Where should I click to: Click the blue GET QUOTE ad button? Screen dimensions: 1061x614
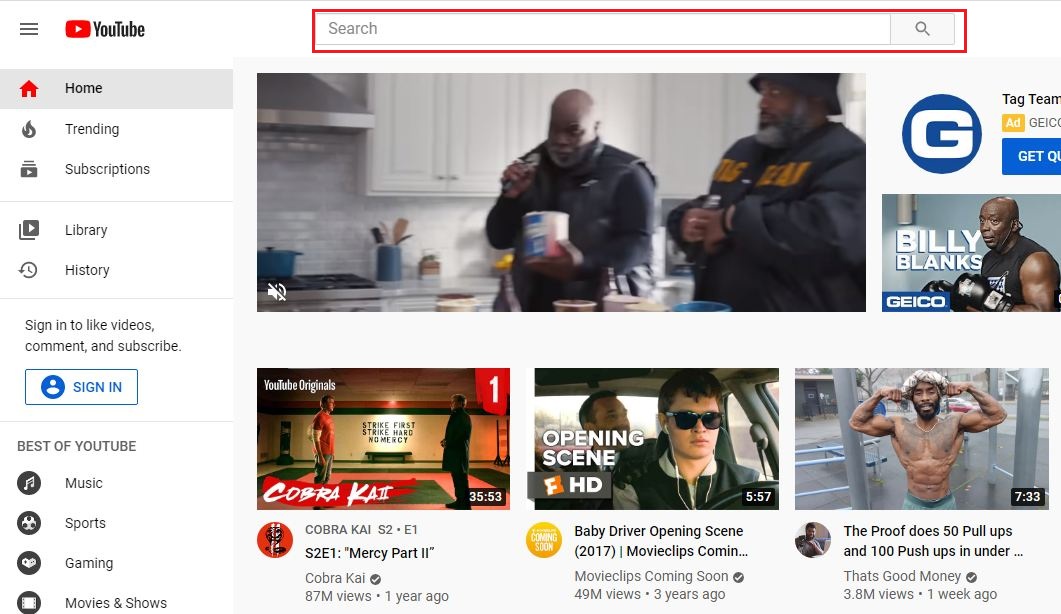[1031, 156]
